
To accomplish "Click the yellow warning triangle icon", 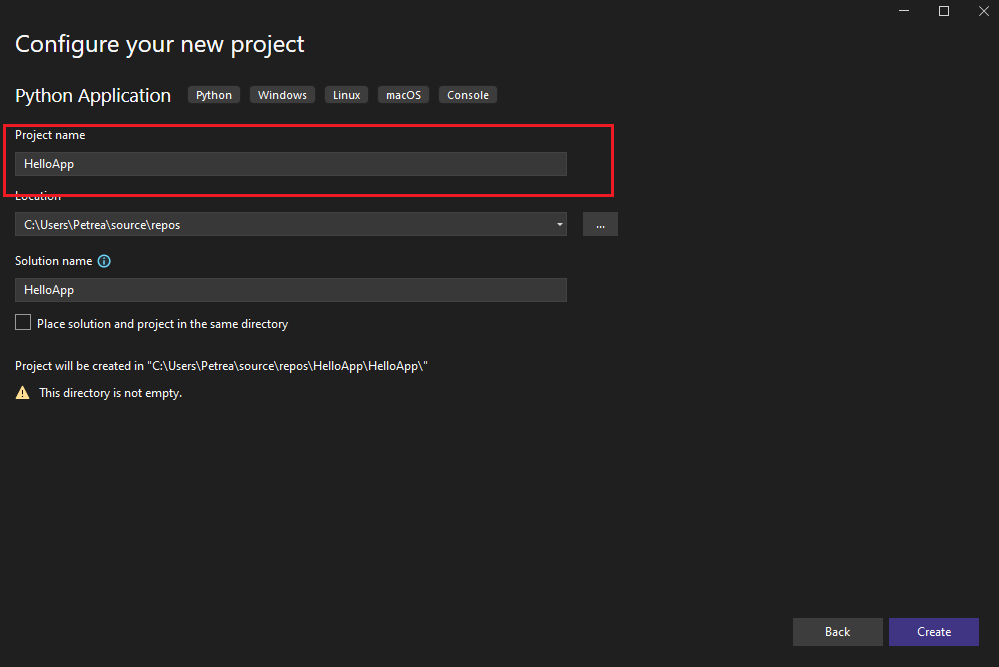I will (x=22, y=392).
